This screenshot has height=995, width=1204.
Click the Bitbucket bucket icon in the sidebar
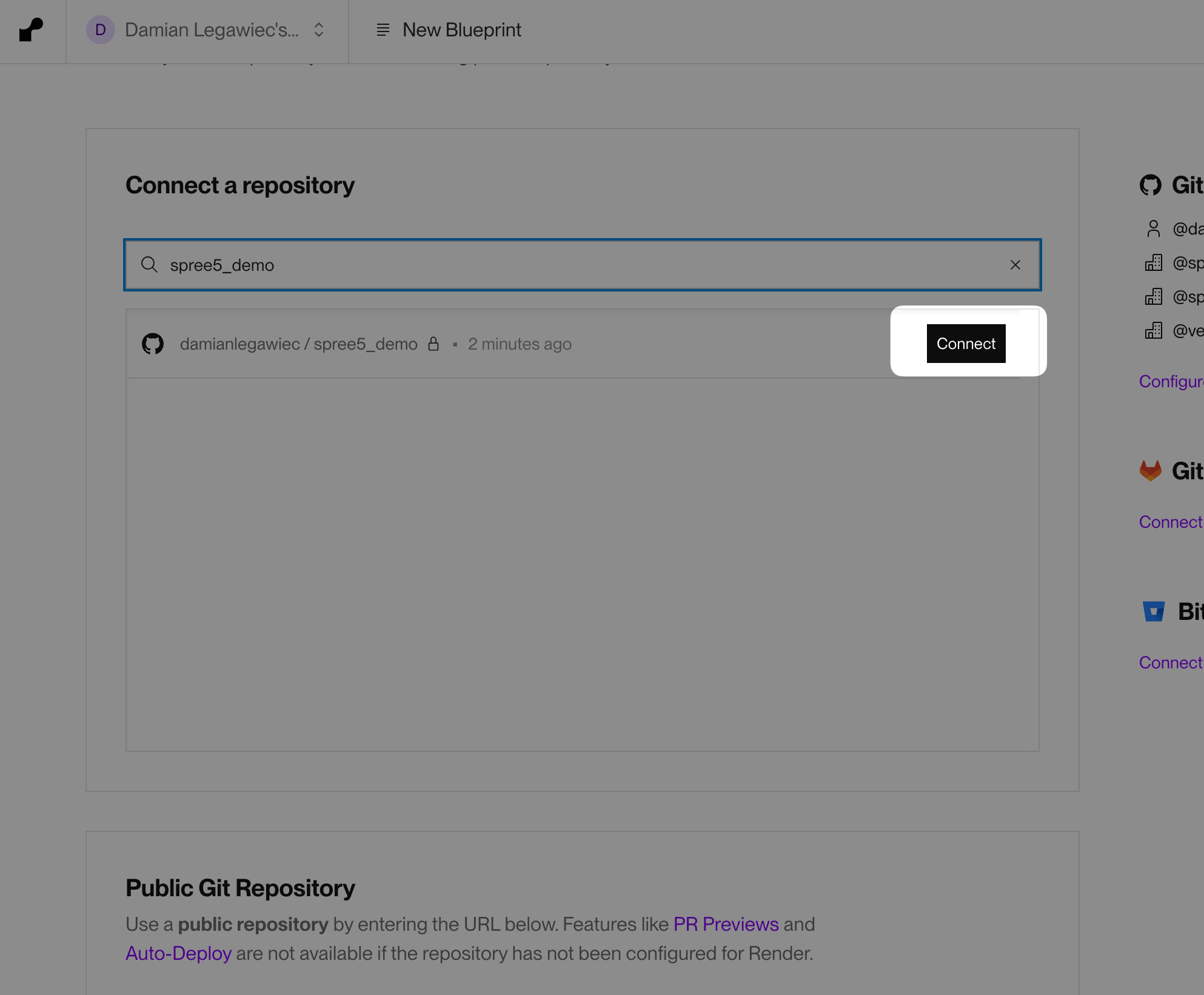1154,611
